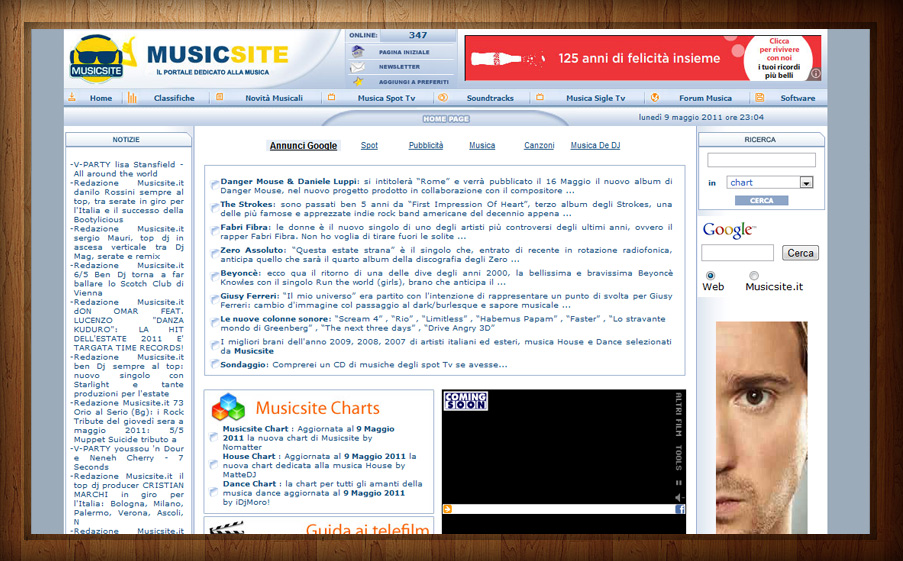Click the Pagina Iniziale hat icon

tap(358, 51)
